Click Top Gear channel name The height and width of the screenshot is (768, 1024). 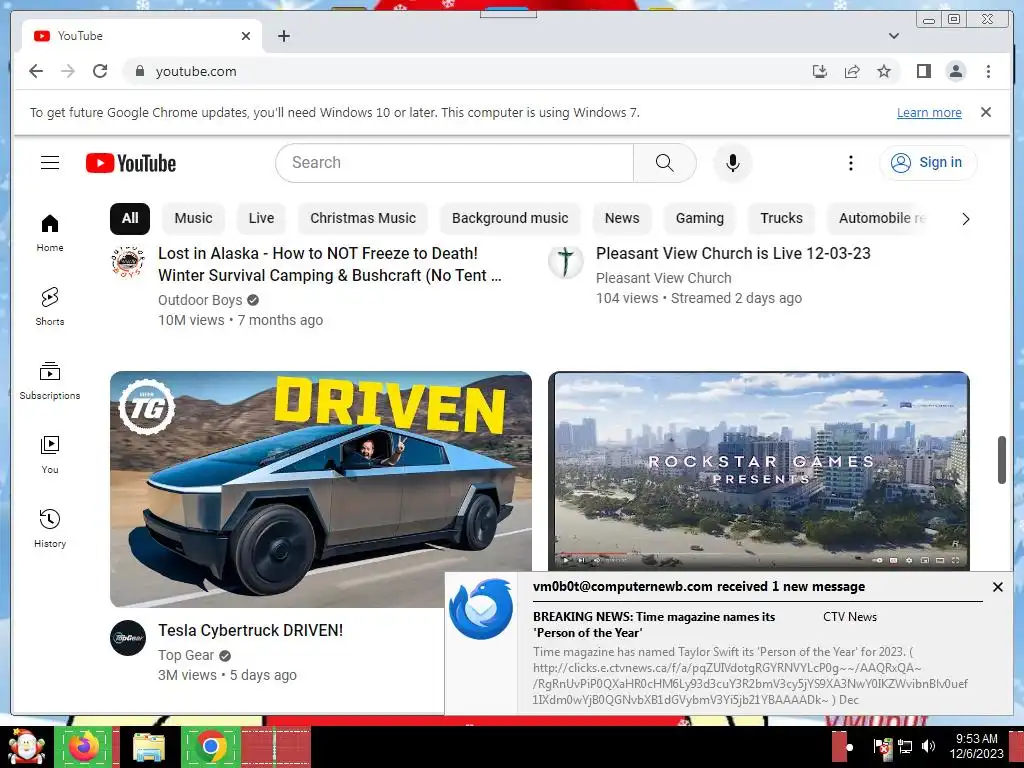coord(185,655)
